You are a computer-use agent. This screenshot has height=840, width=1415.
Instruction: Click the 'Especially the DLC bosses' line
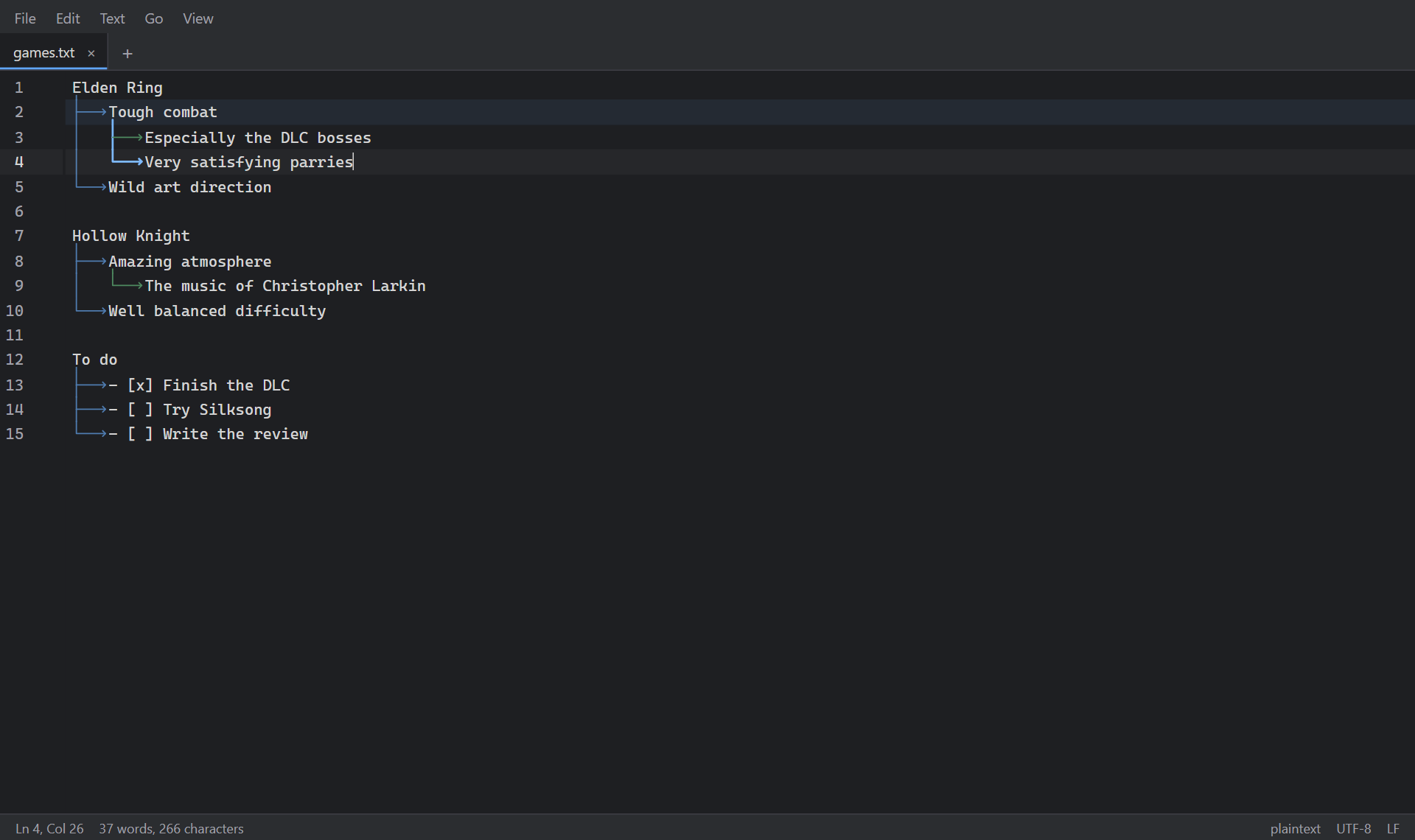(258, 138)
